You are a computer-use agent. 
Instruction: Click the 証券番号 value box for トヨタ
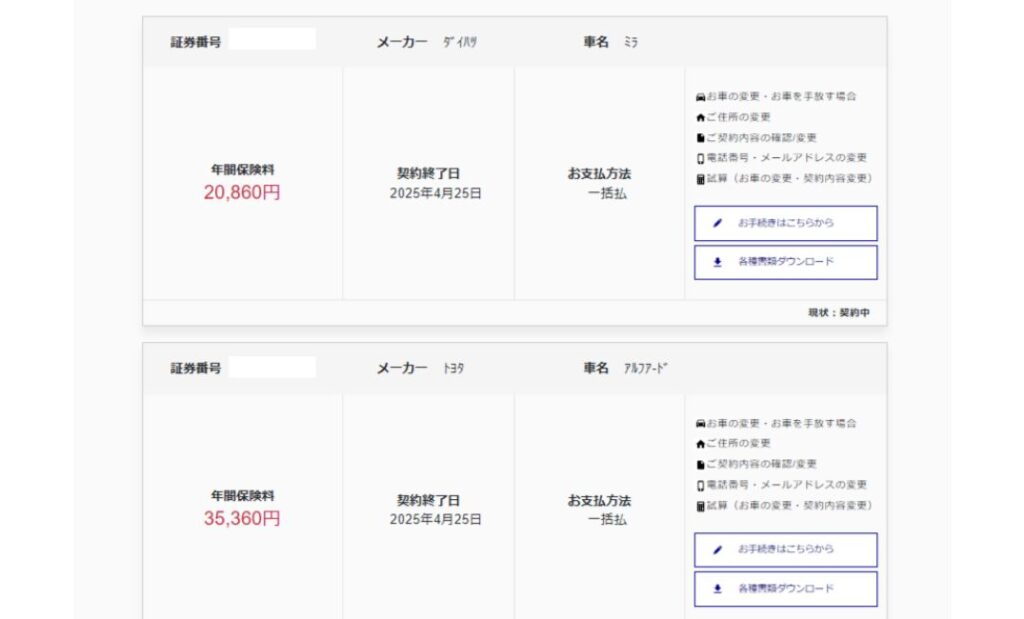(x=272, y=368)
